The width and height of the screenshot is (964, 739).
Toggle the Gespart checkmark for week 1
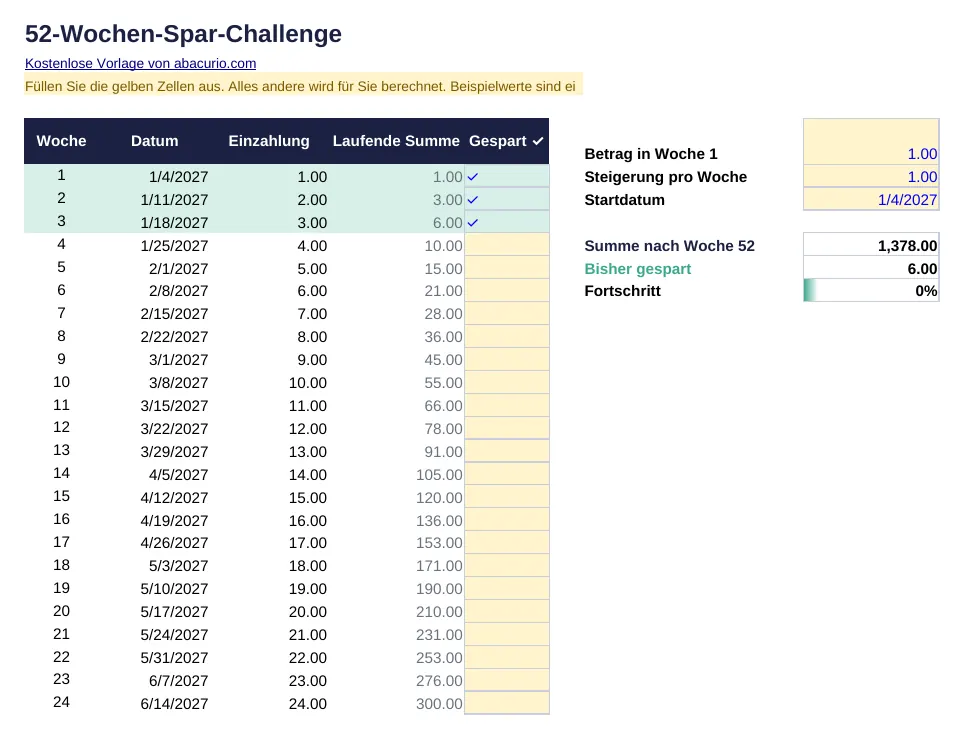point(507,176)
